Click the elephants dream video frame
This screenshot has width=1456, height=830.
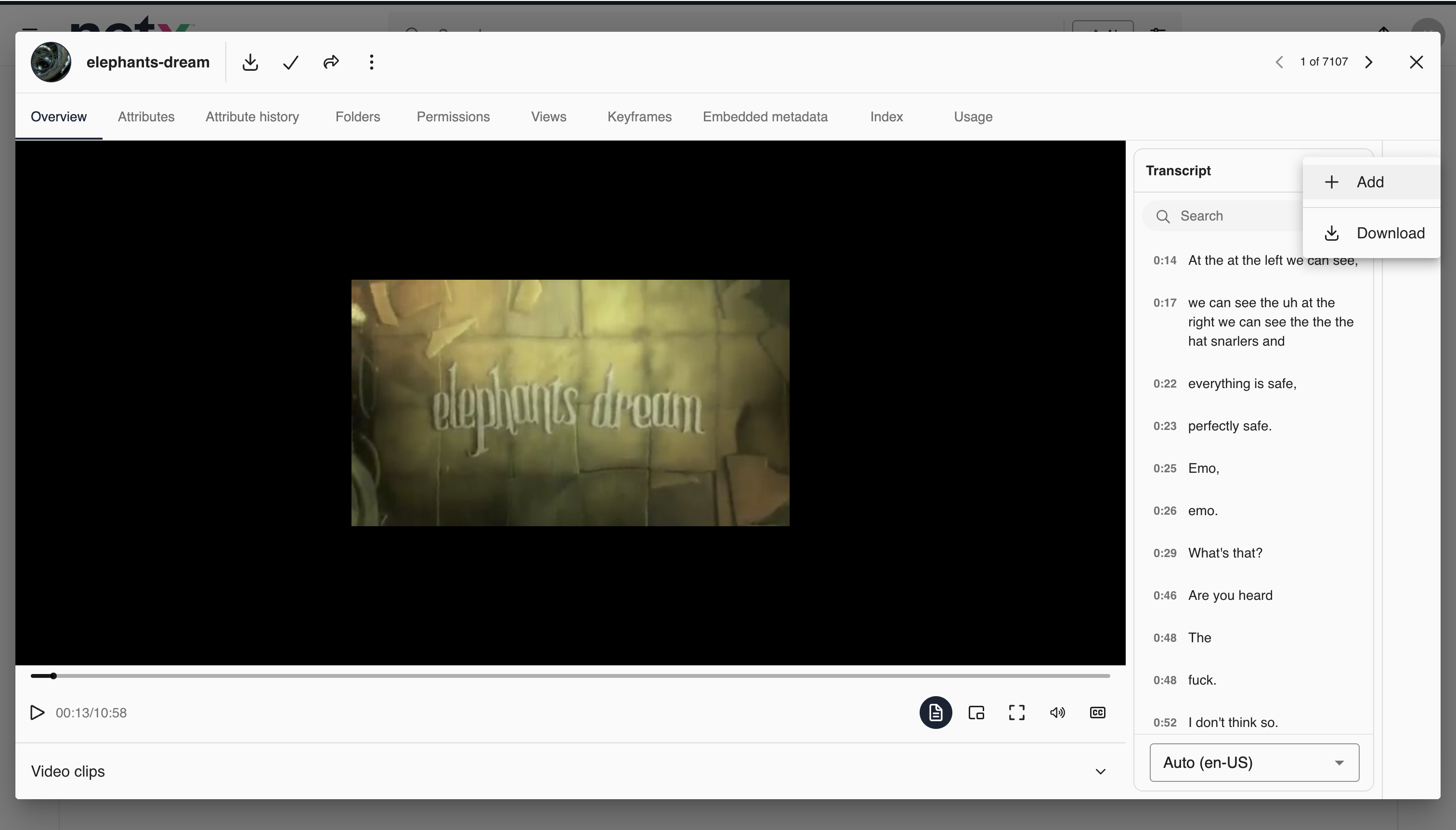(x=570, y=402)
